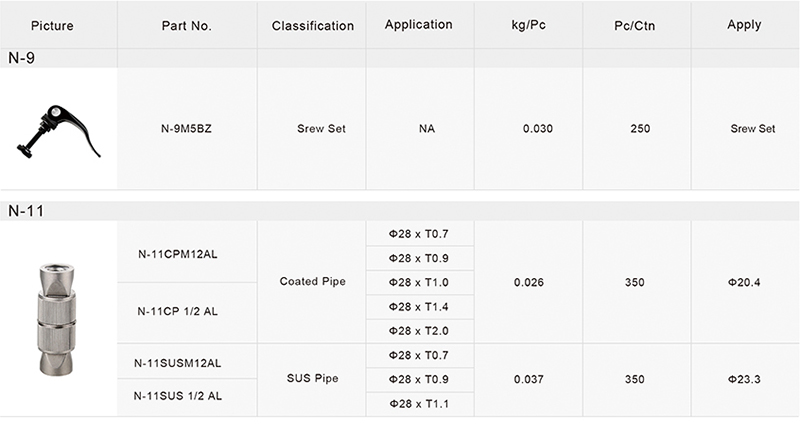Click the Application column header
The width and height of the screenshot is (800, 437).
click(419, 25)
